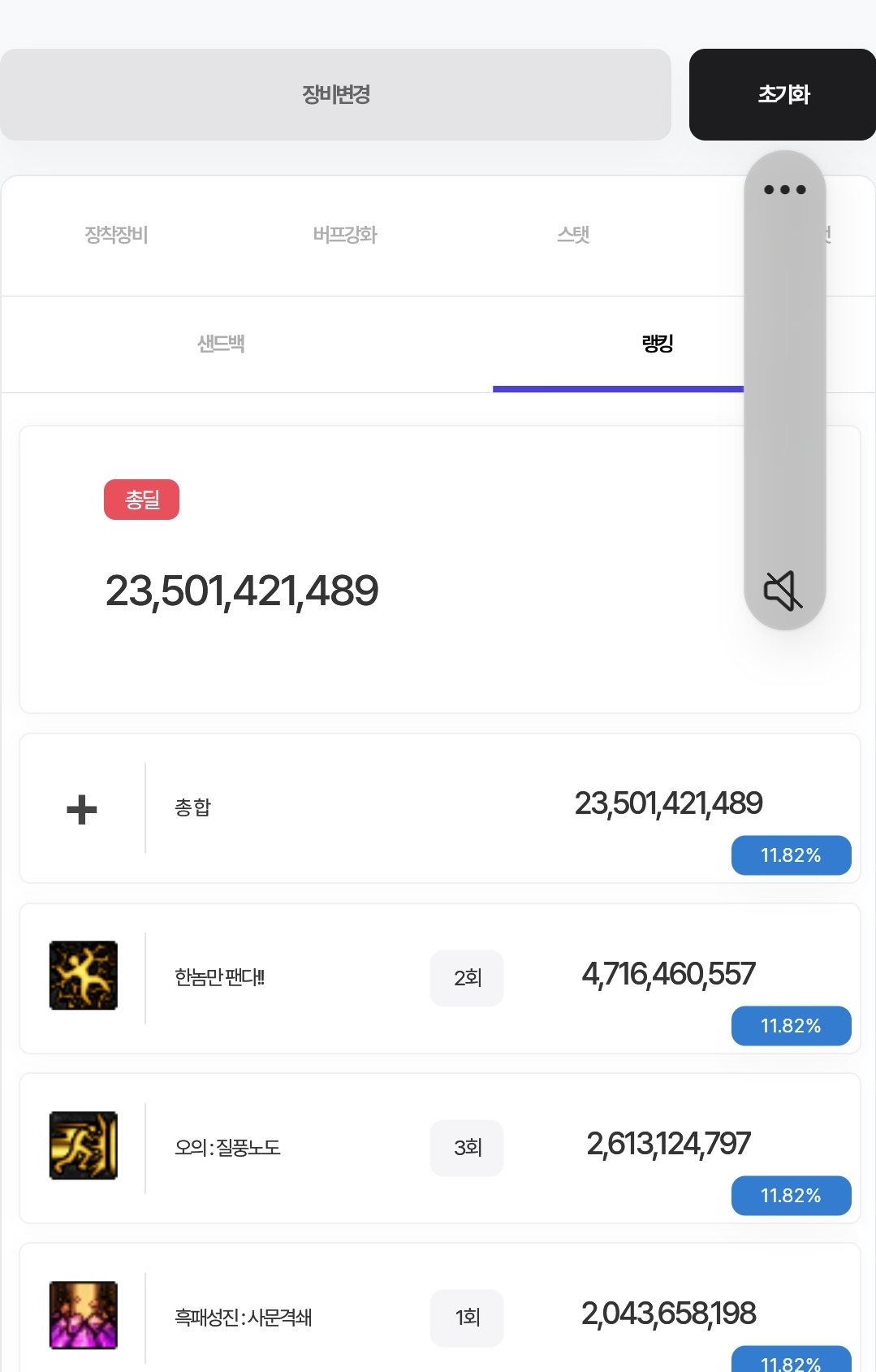Go to the 버프강화 tab
This screenshot has height=1372, width=876.
(345, 236)
